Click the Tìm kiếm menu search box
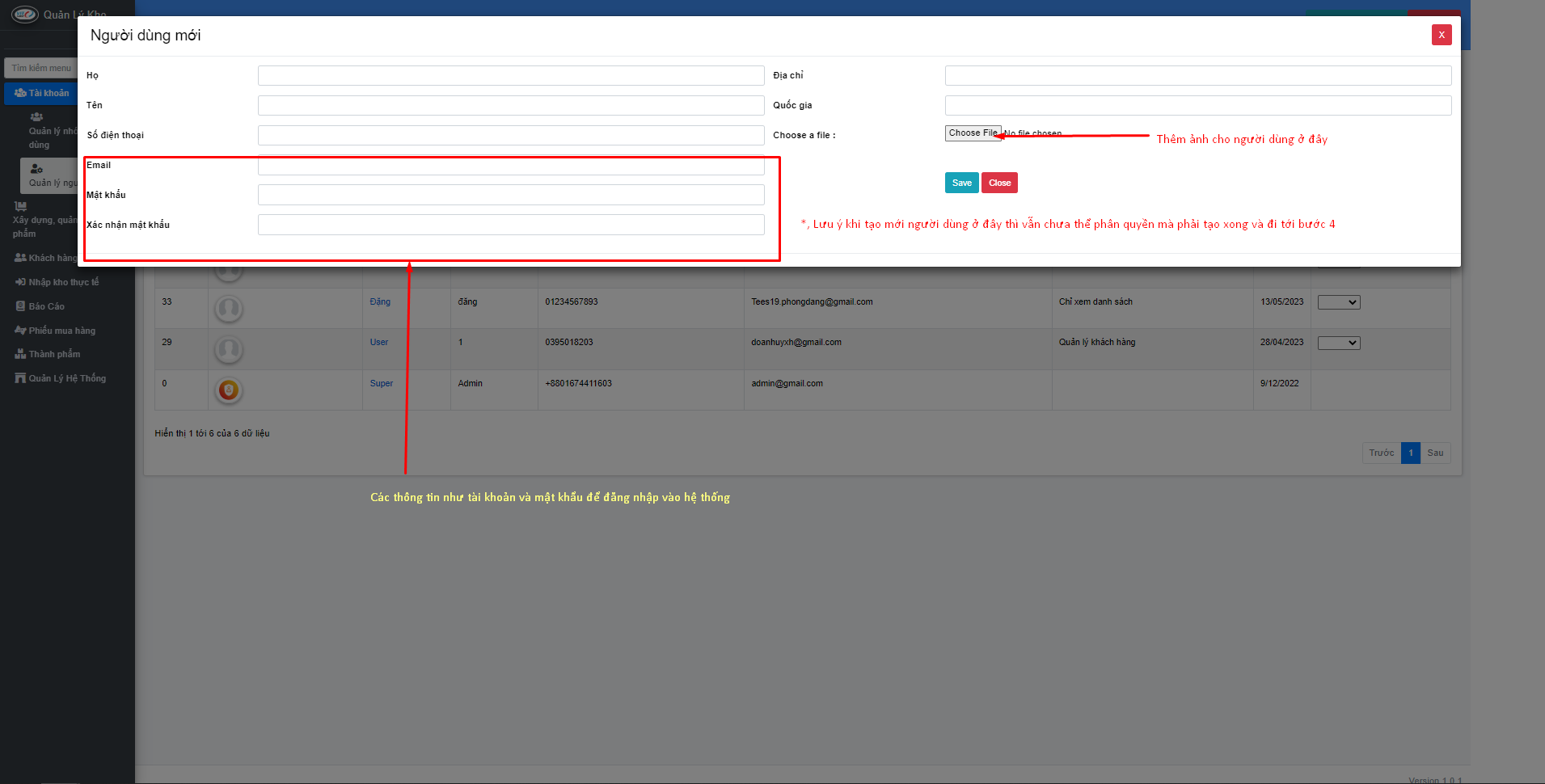 coord(40,68)
